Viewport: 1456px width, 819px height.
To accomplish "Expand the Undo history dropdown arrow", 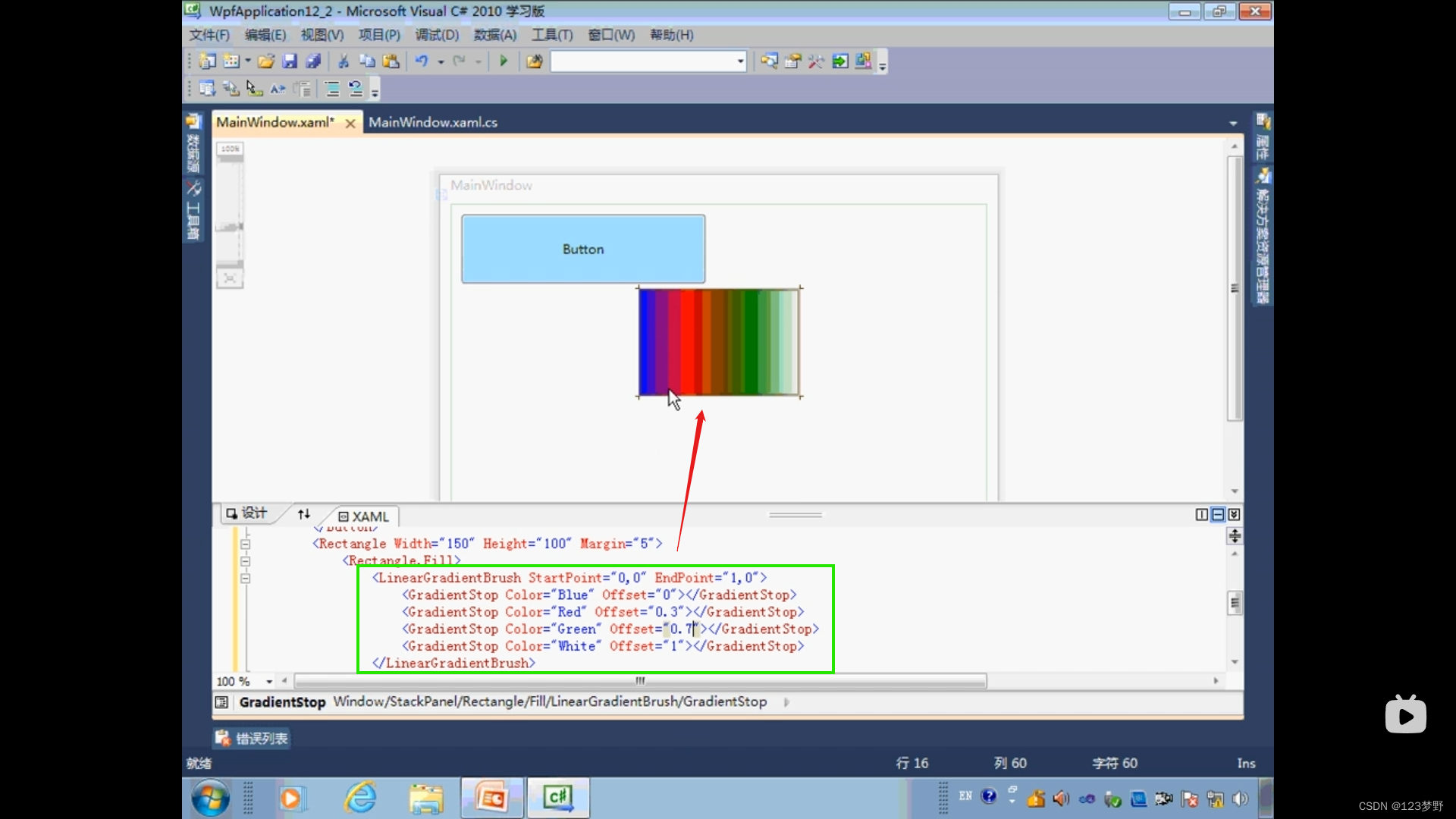I will 441,61.
